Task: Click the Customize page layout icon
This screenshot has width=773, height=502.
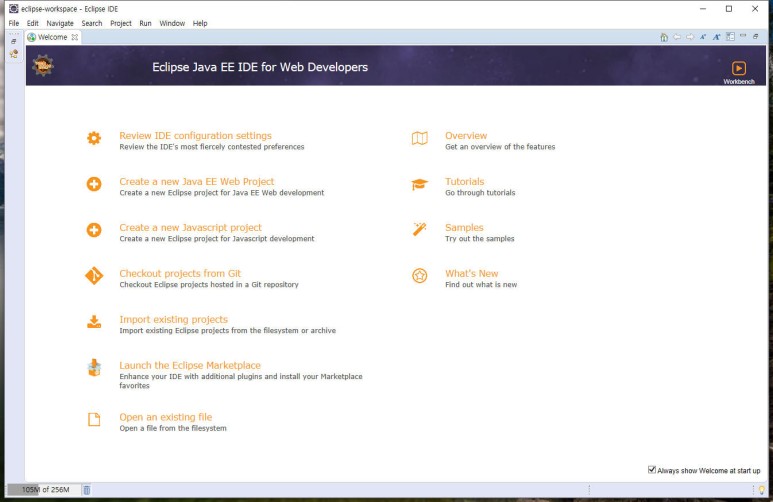Action: click(x=730, y=37)
